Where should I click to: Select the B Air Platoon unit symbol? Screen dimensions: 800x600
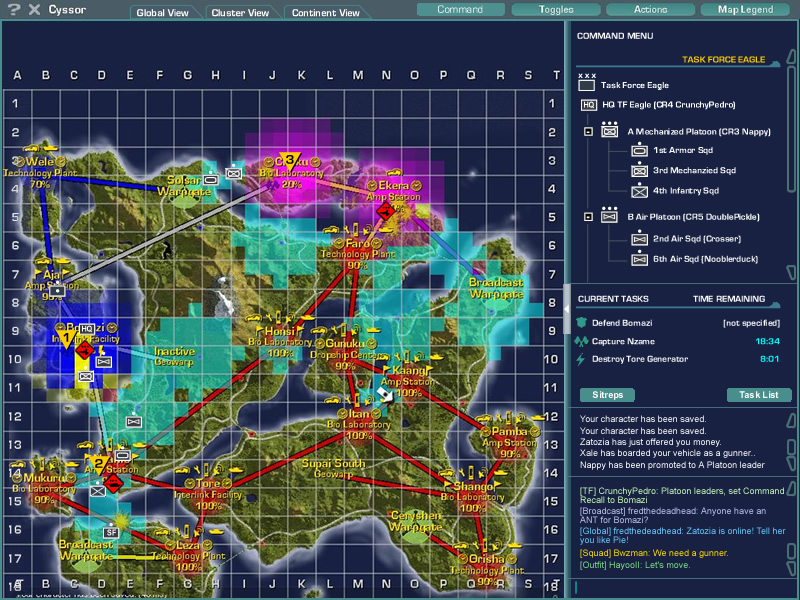pyautogui.click(x=609, y=215)
